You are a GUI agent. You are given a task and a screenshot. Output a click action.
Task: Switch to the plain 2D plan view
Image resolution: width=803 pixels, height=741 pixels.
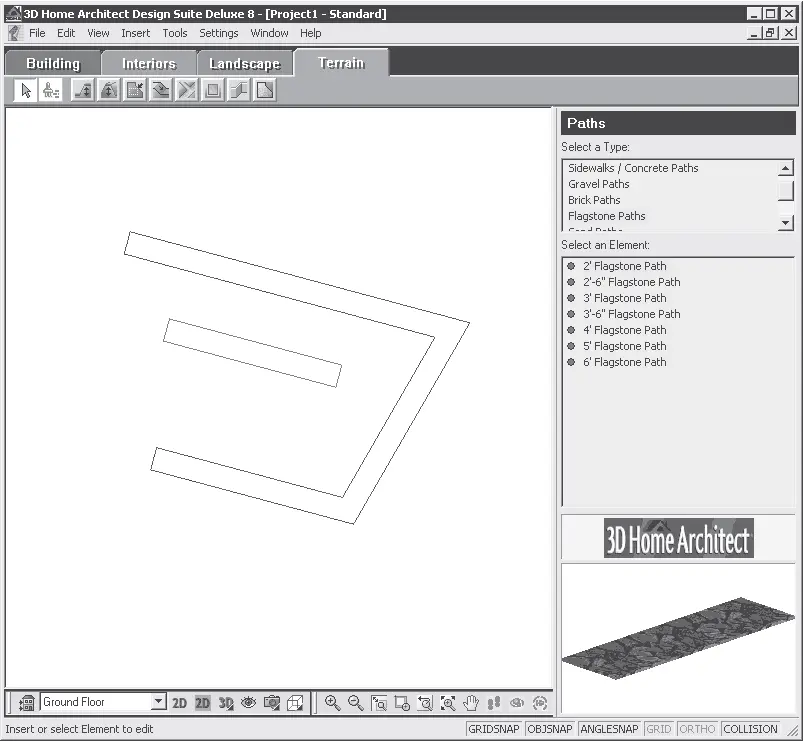(179, 703)
